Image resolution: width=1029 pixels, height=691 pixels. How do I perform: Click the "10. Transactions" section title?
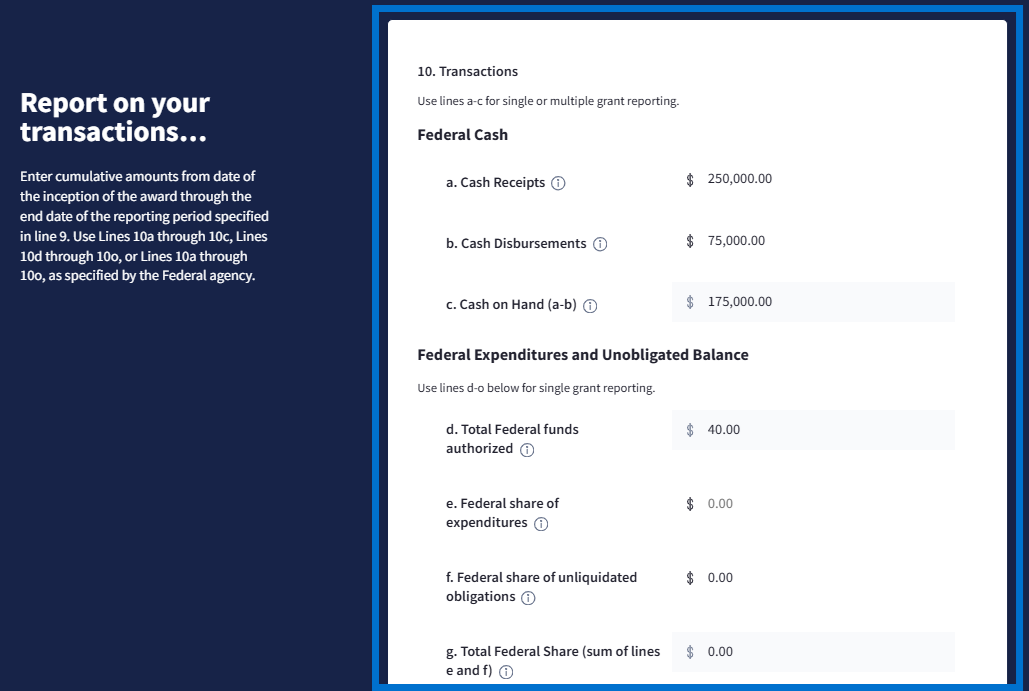pyautogui.click(x=467, y=72)
